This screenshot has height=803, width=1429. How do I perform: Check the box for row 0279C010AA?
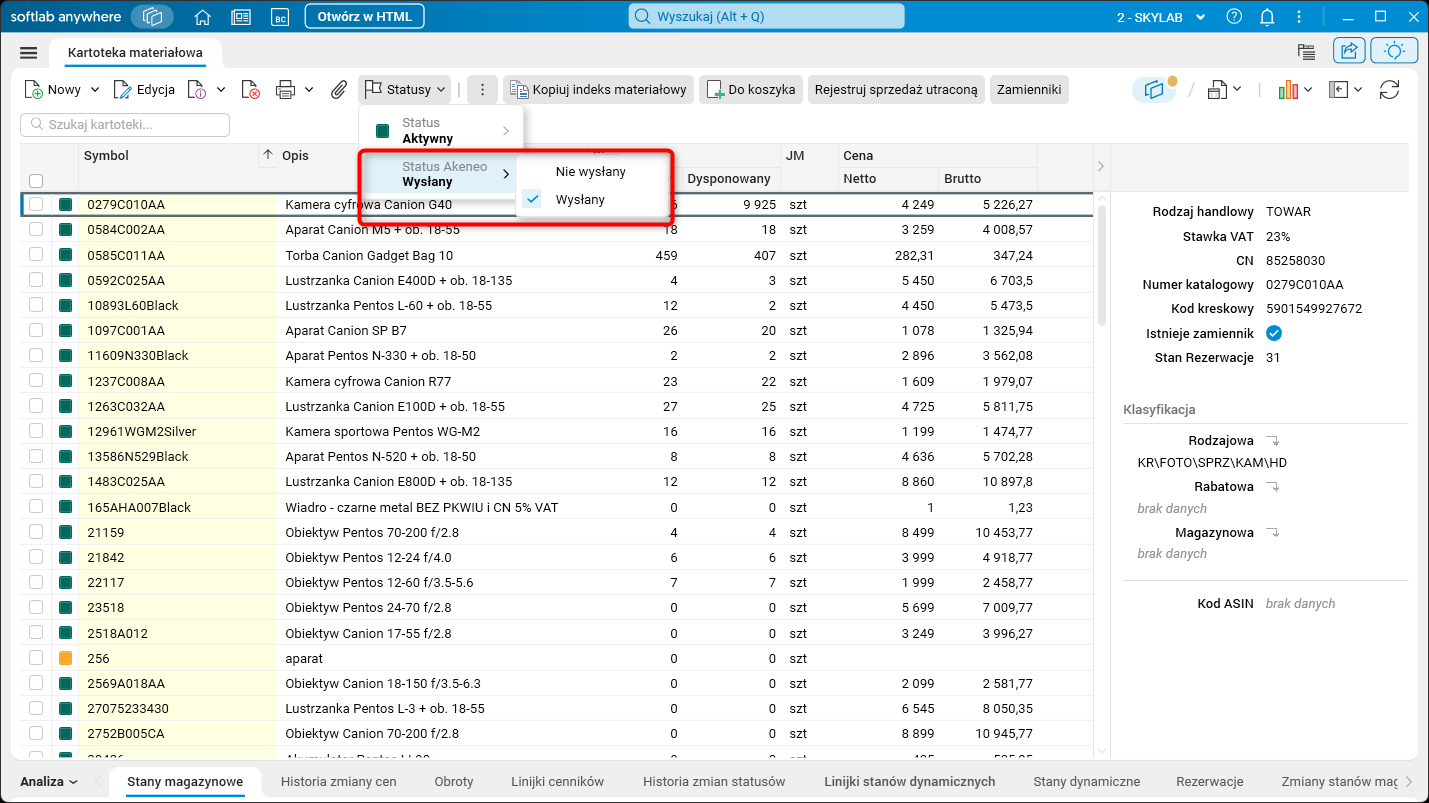36,204
